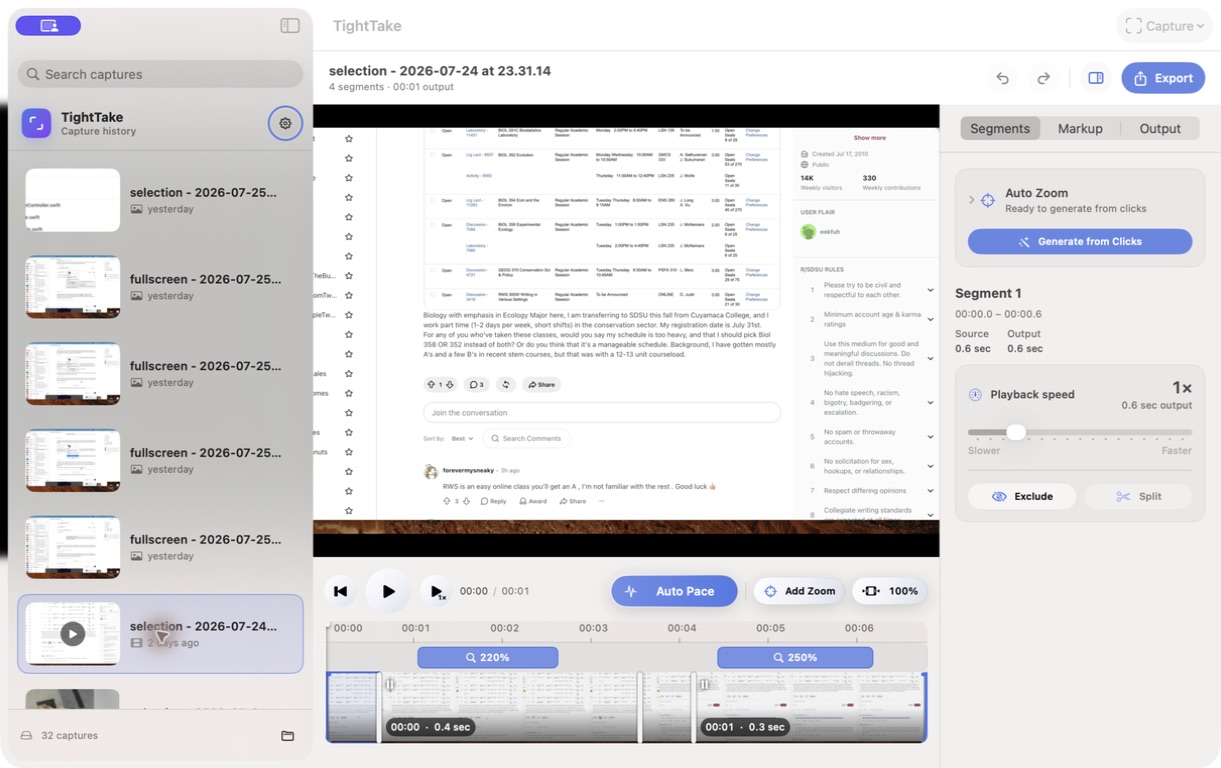This screenshot has height=768, width=1221.
Task: Click the Export button
Action: coord(1163,78)
